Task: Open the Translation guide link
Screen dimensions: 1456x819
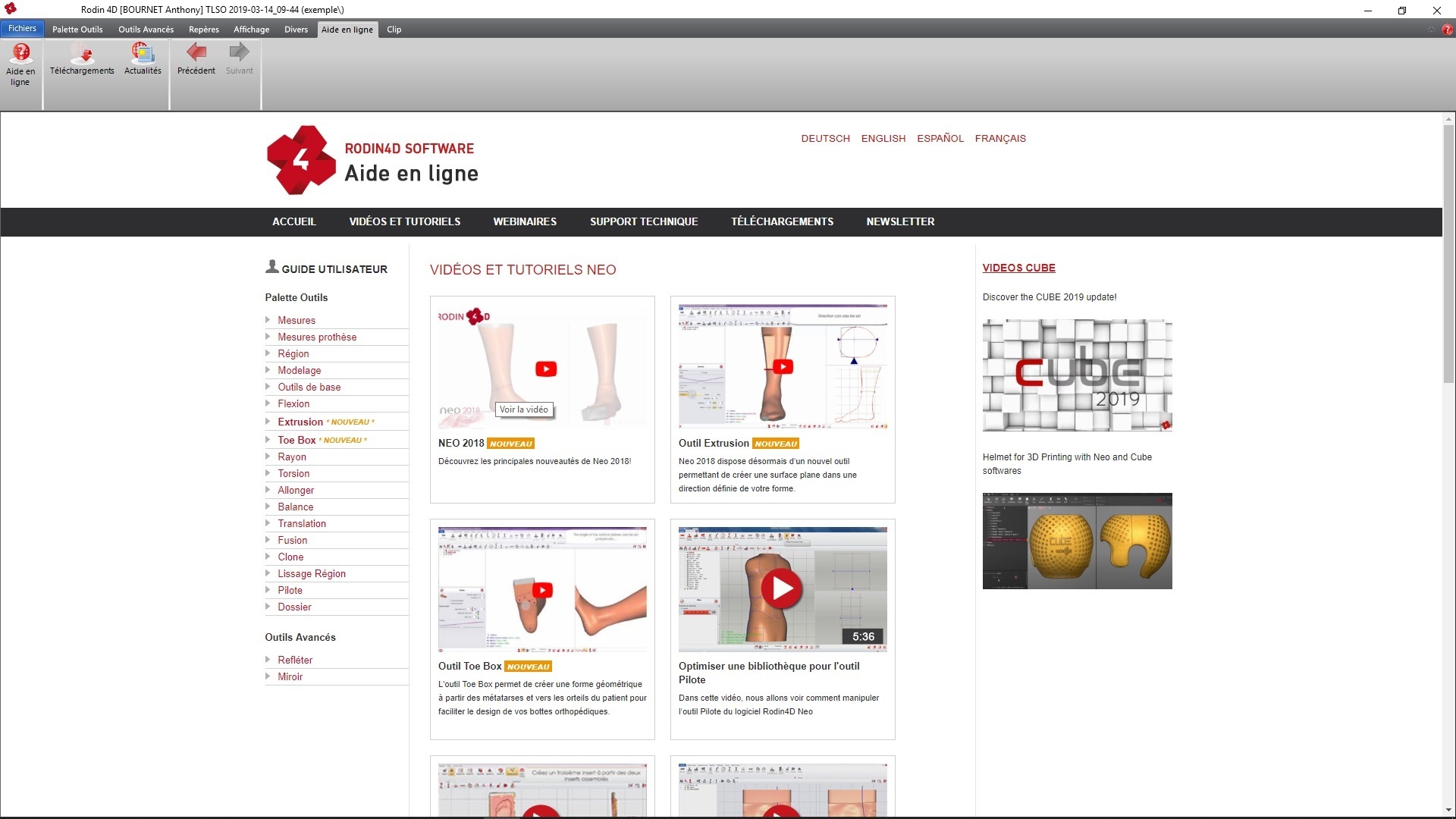Action: click(302, 523)
